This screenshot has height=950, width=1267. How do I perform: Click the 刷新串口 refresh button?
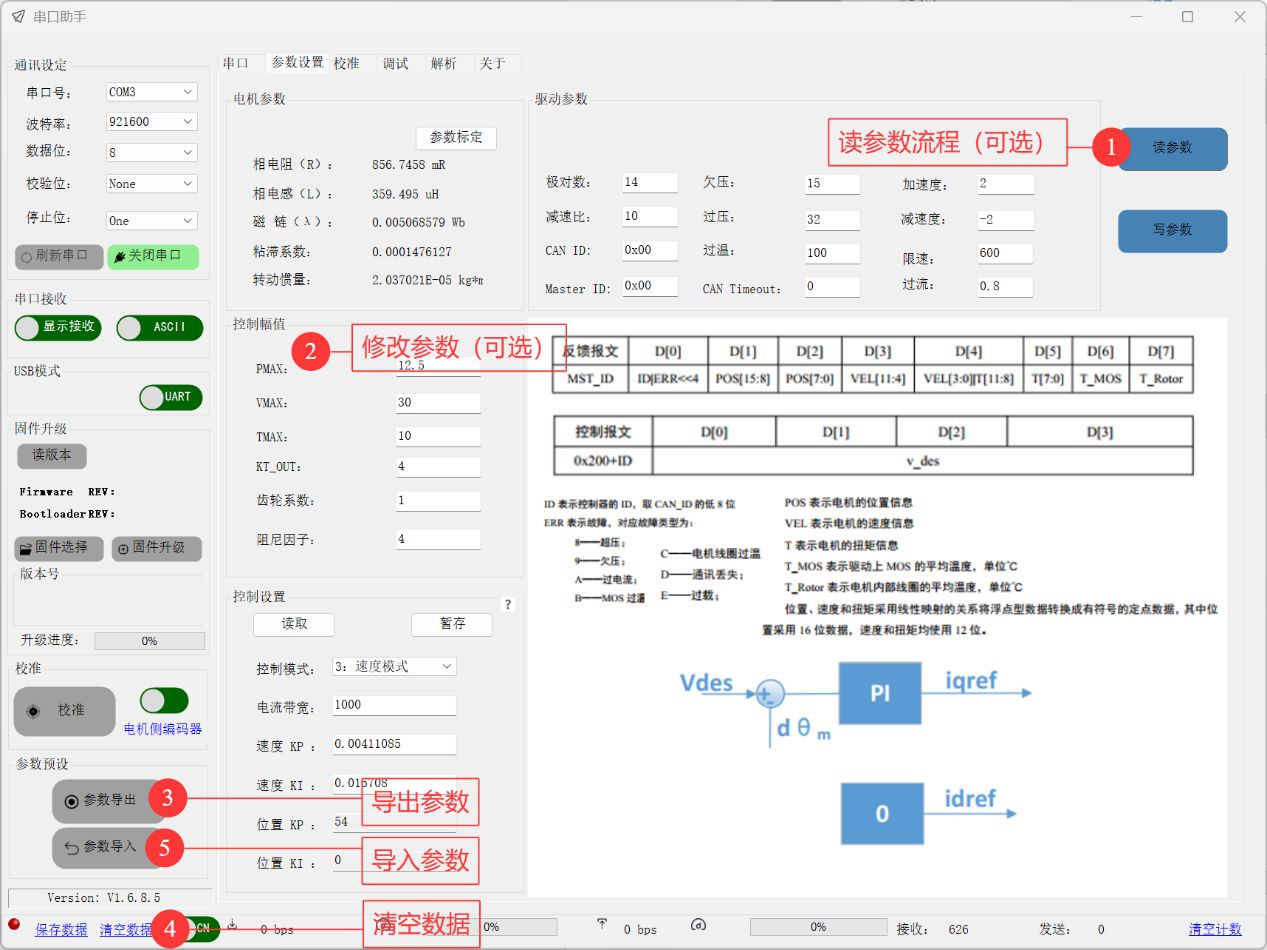point(59,256)
